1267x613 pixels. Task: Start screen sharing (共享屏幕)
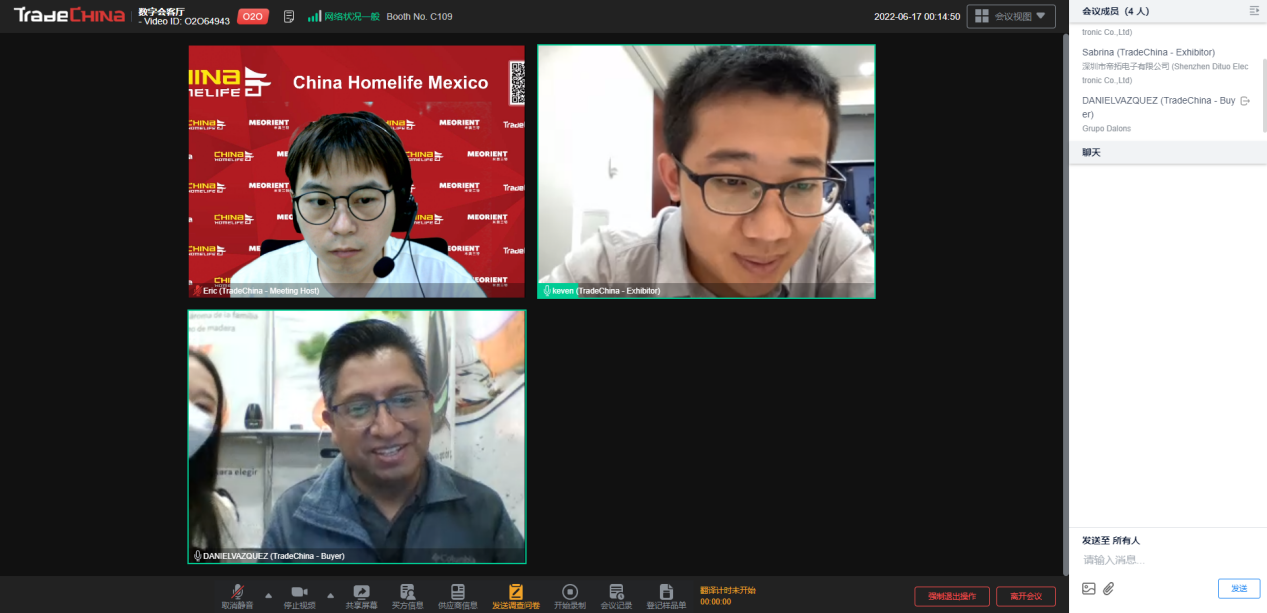361,596
